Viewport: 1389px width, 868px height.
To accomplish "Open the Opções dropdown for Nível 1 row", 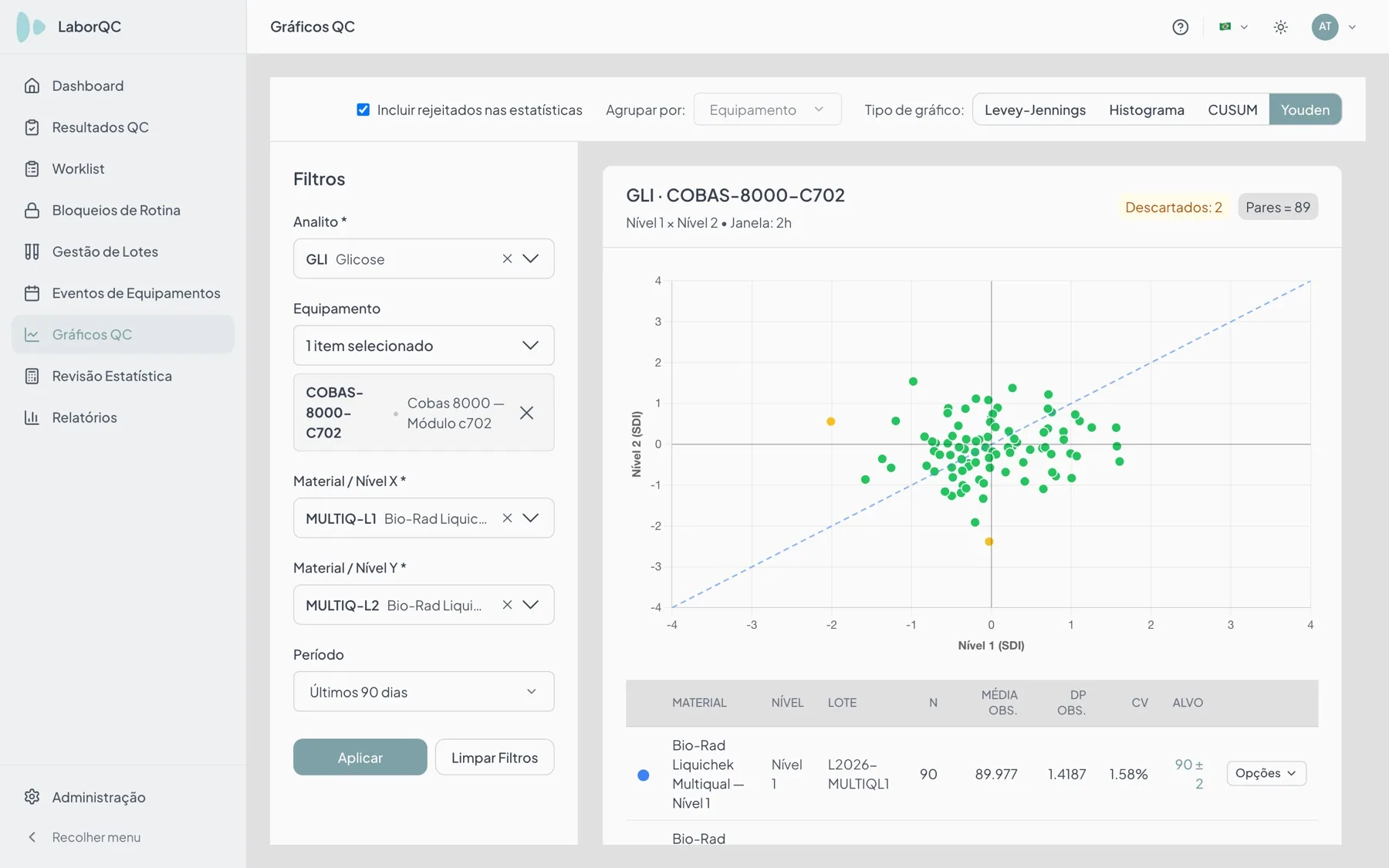I will (x=1266, y=774).
